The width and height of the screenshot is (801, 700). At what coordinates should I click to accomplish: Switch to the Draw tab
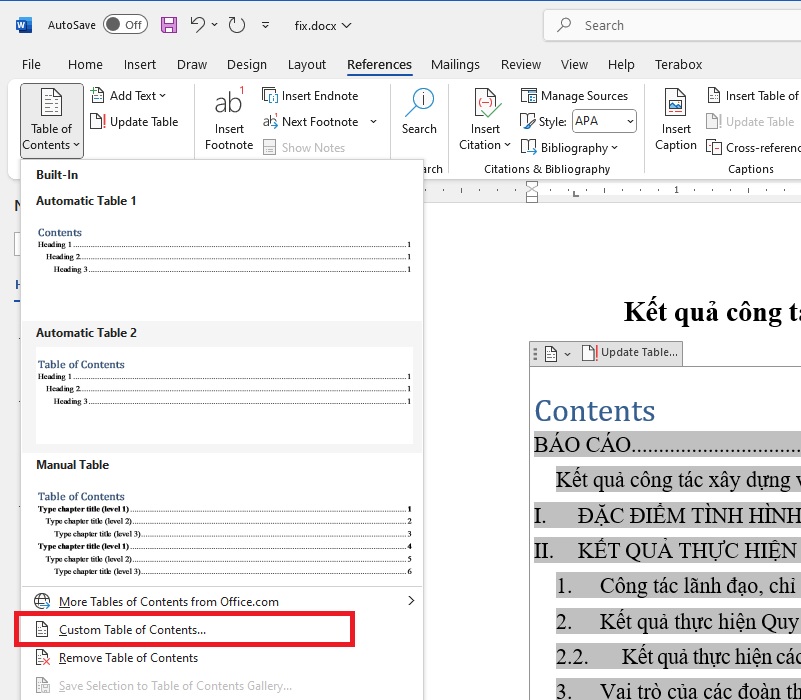tap(192, 64)
